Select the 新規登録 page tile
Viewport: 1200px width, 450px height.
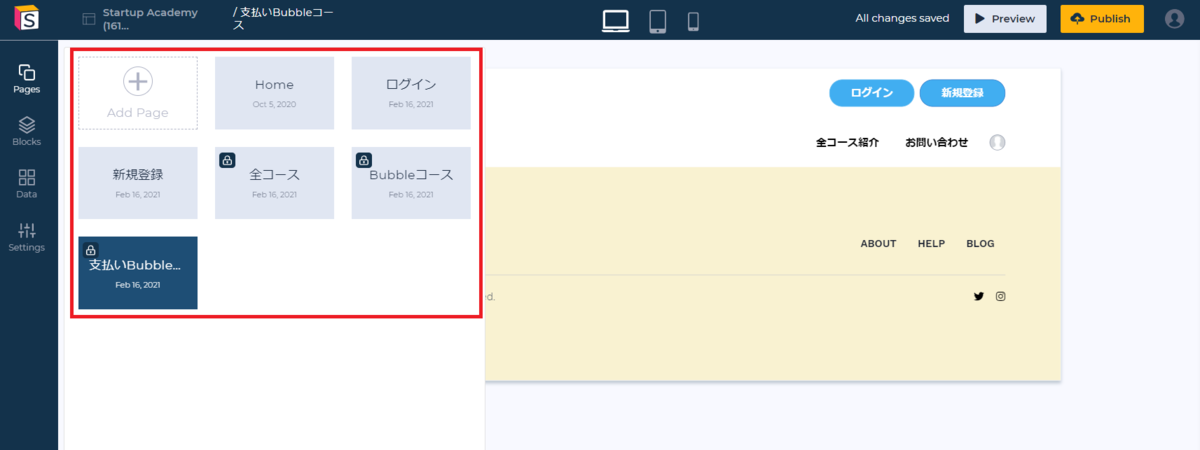[138, 183]
